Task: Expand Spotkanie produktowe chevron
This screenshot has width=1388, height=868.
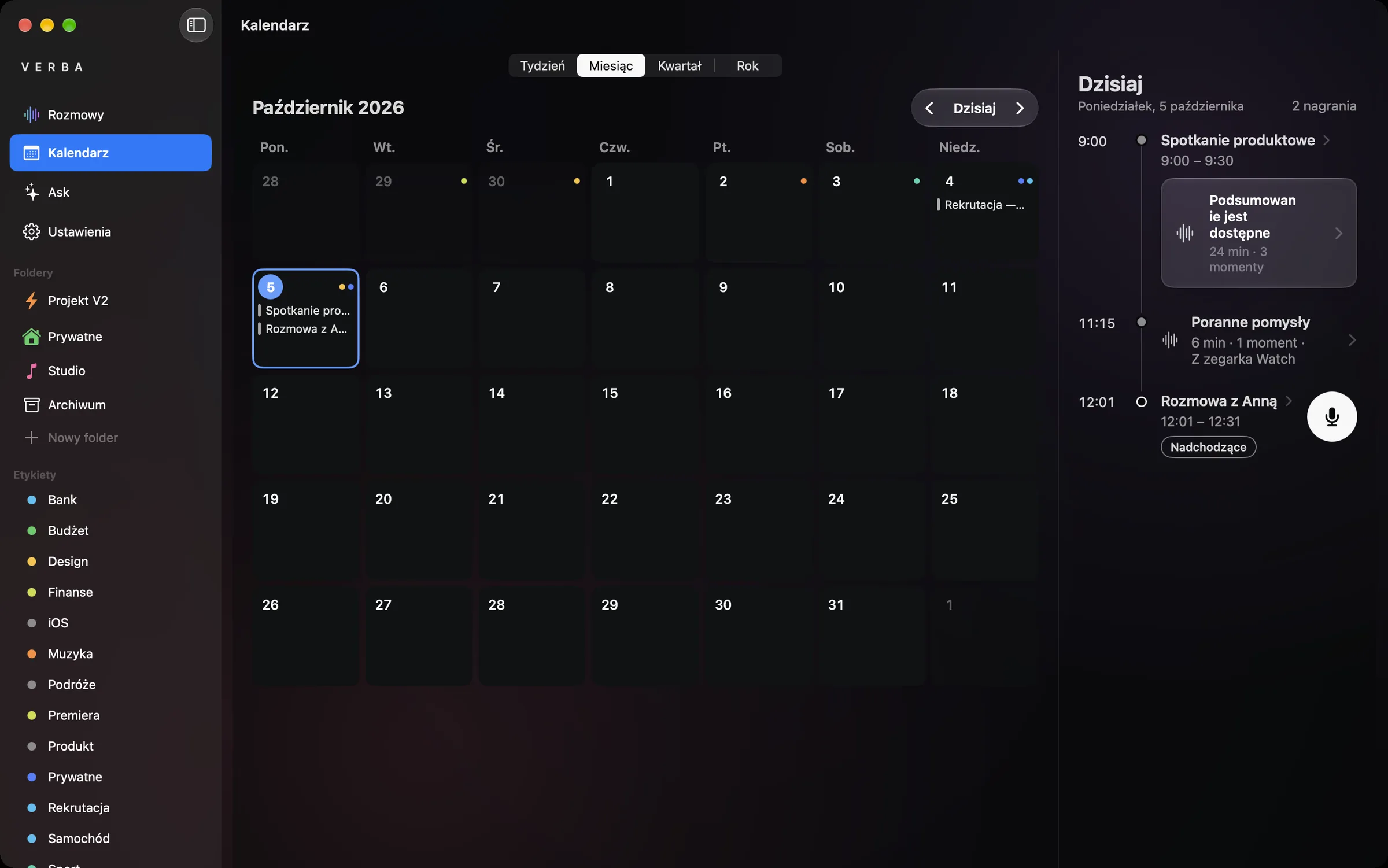Action: [x=1327, y=141]
